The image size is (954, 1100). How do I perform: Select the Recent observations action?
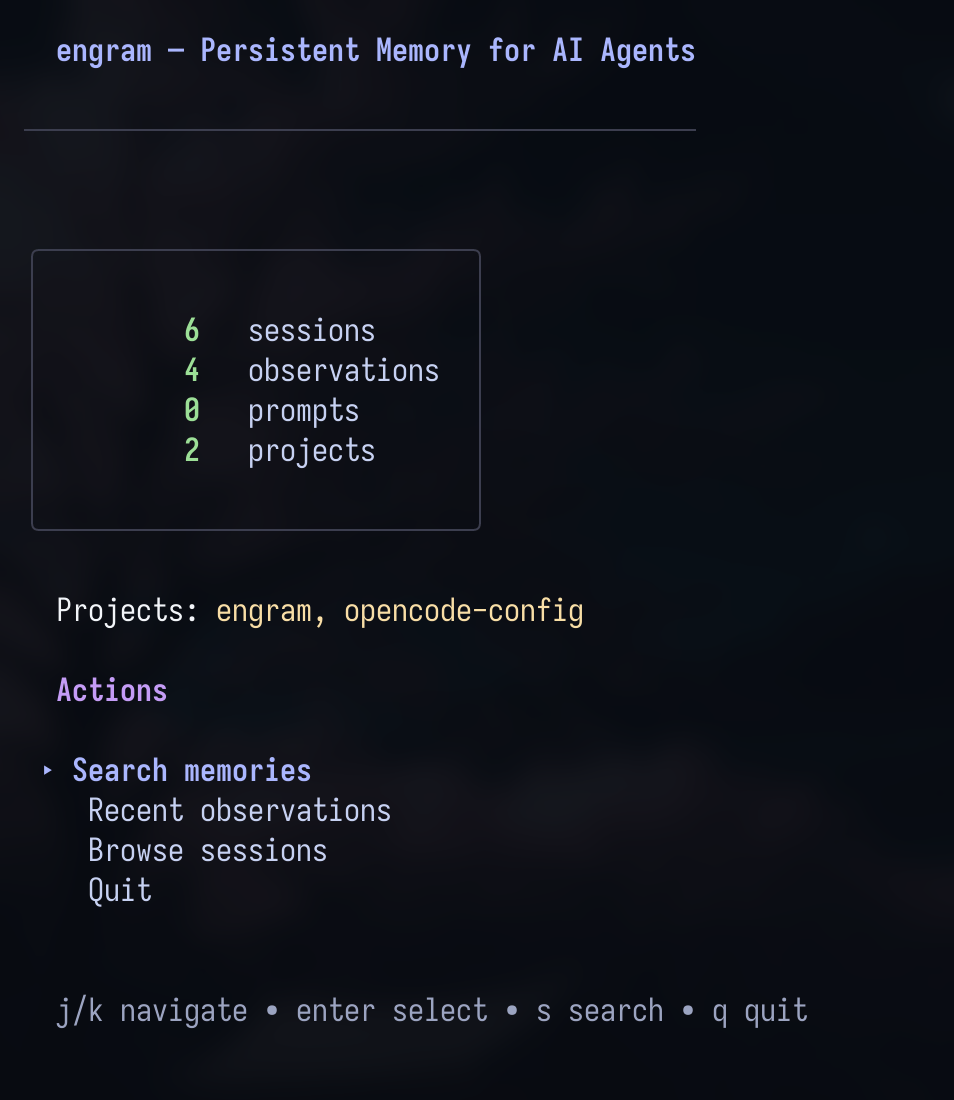tap(239, 810)
